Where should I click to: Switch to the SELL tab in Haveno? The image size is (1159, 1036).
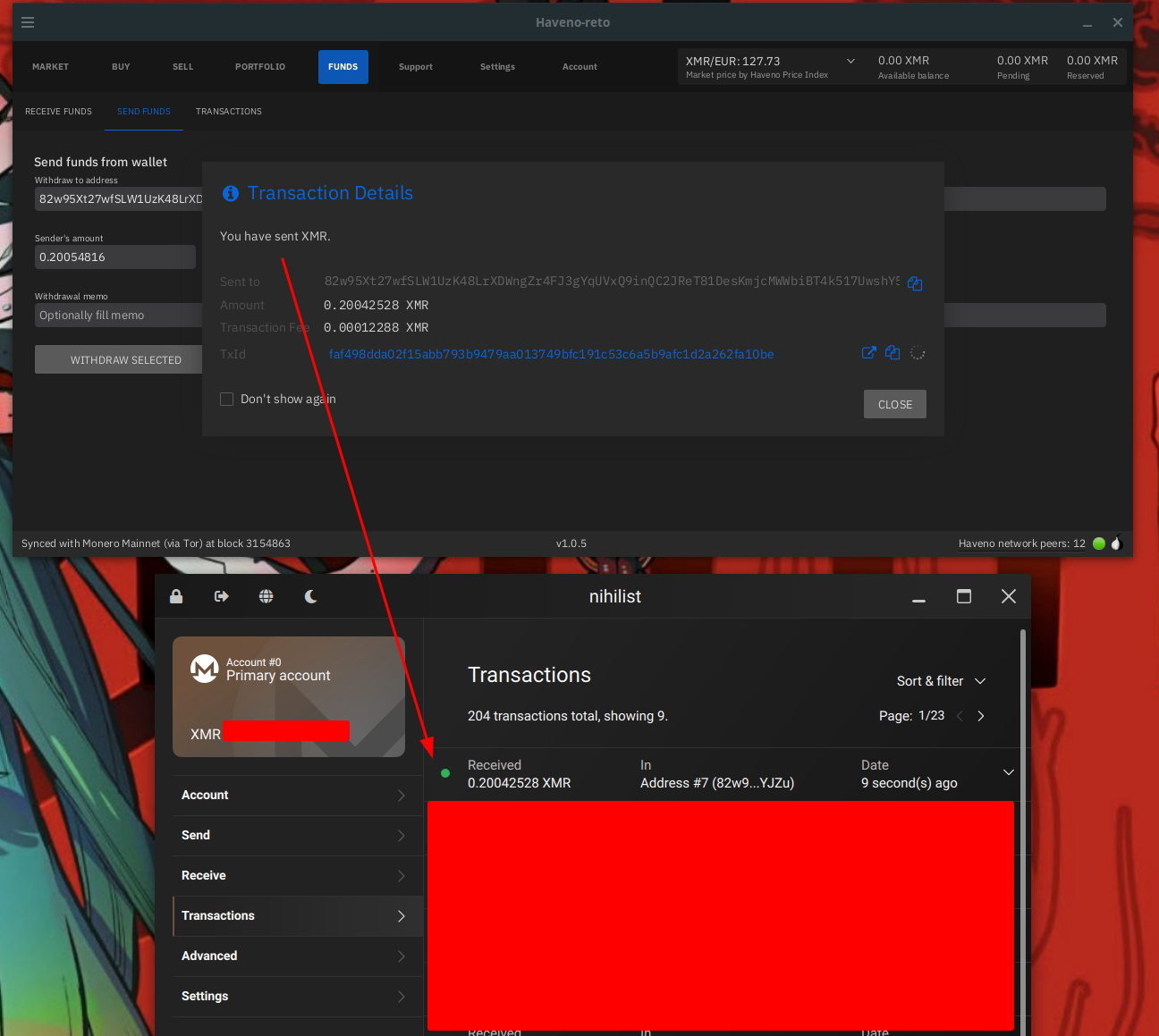click(182, 67)
